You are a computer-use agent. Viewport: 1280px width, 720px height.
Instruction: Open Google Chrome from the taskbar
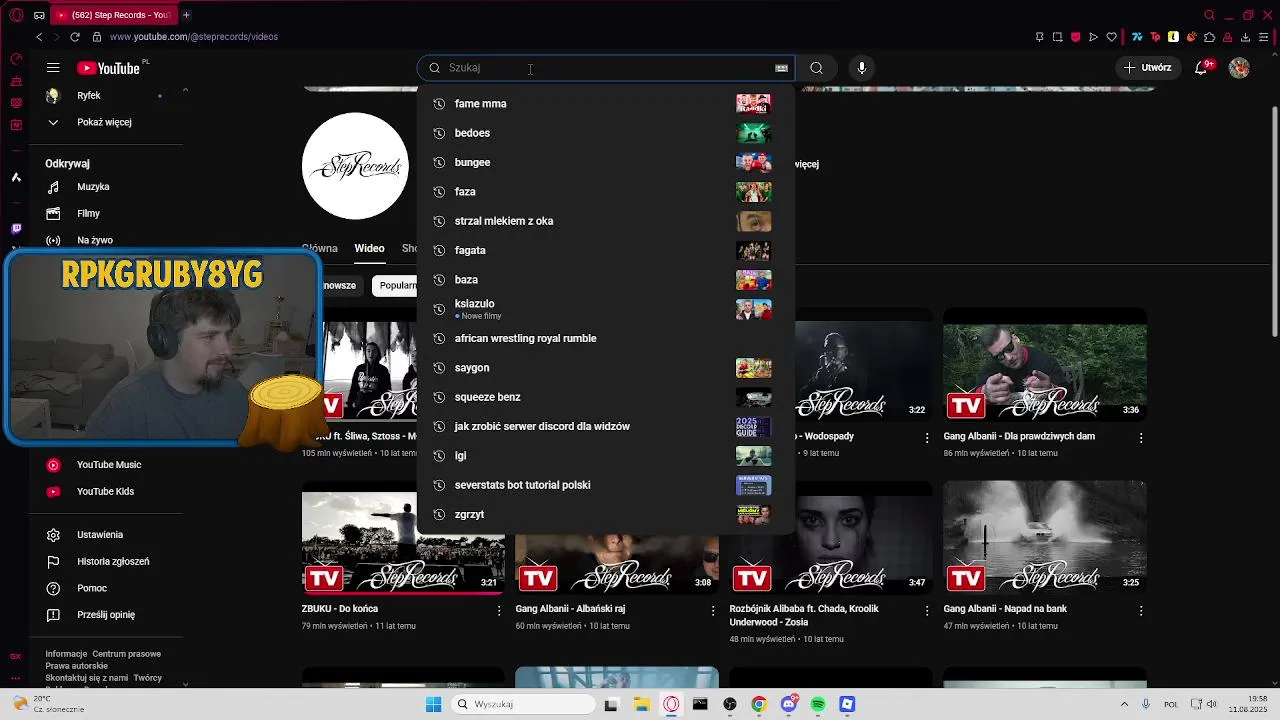[759, 704]
